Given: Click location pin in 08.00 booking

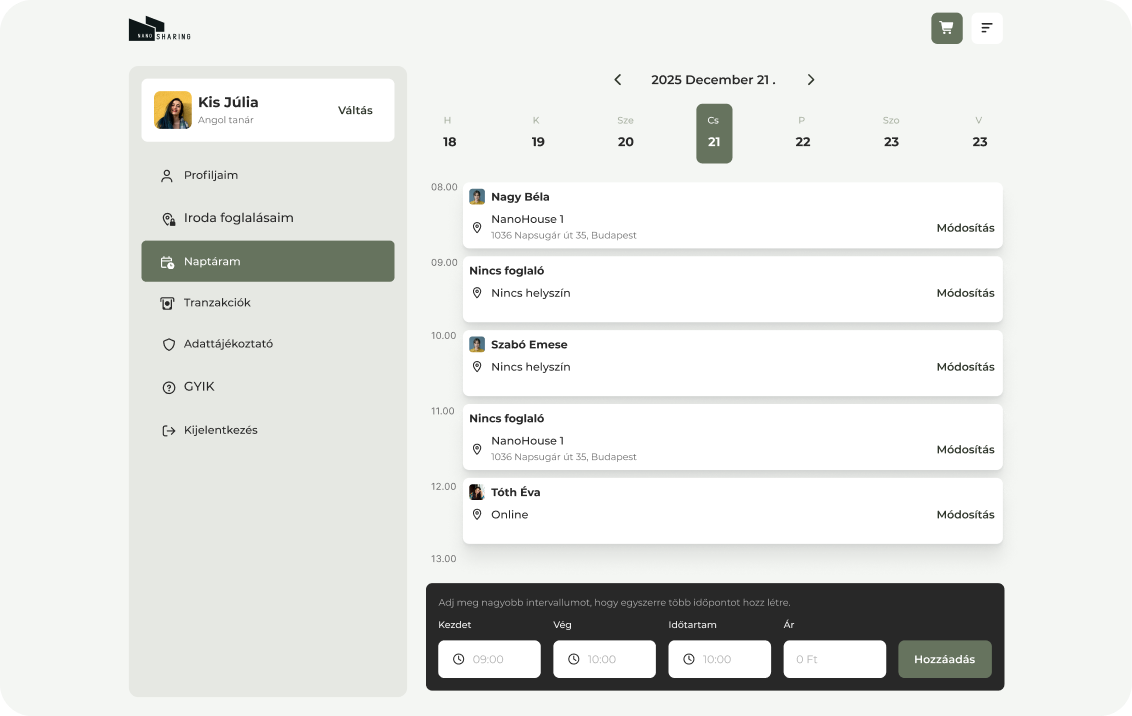Looking at the screenshot, I should pyautogui.click(x=477, y=227).
